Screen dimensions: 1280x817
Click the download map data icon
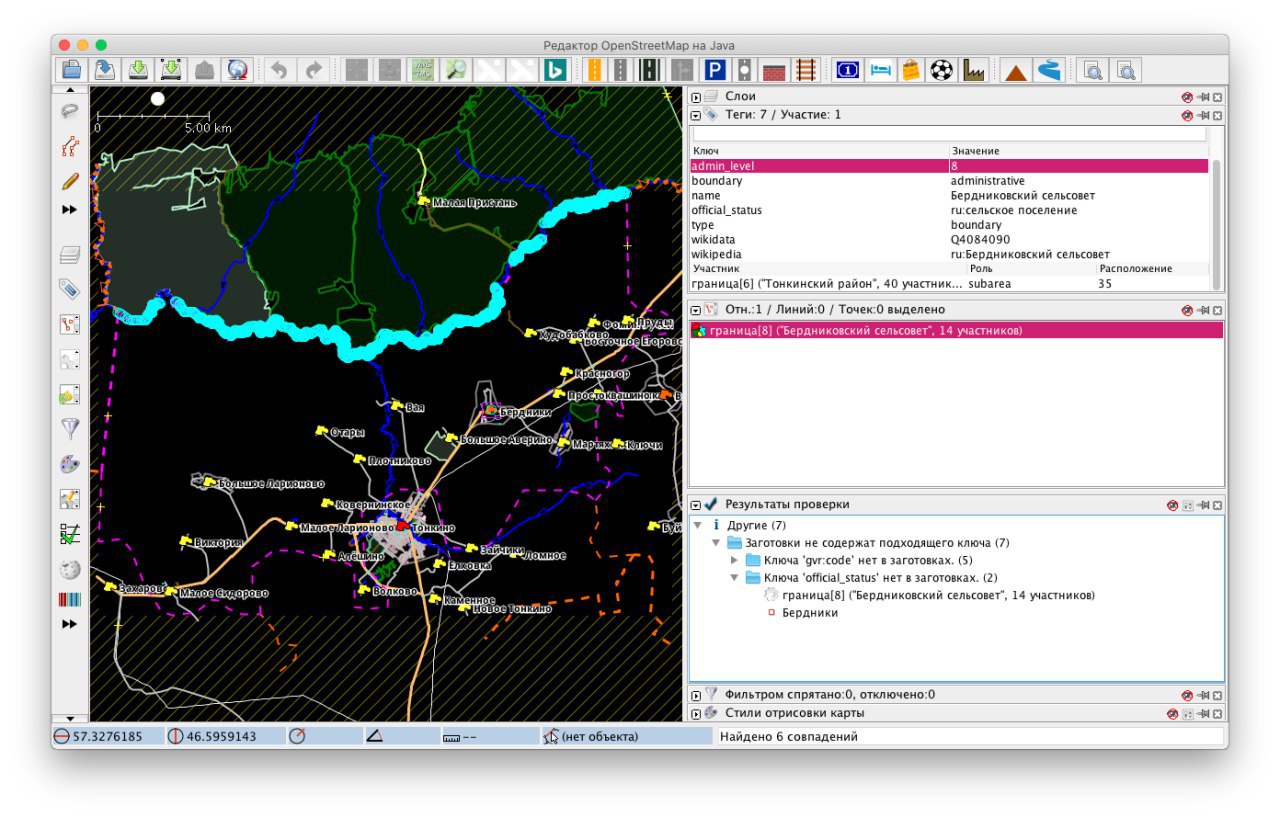pyautogui.click(x=138, y=69)
